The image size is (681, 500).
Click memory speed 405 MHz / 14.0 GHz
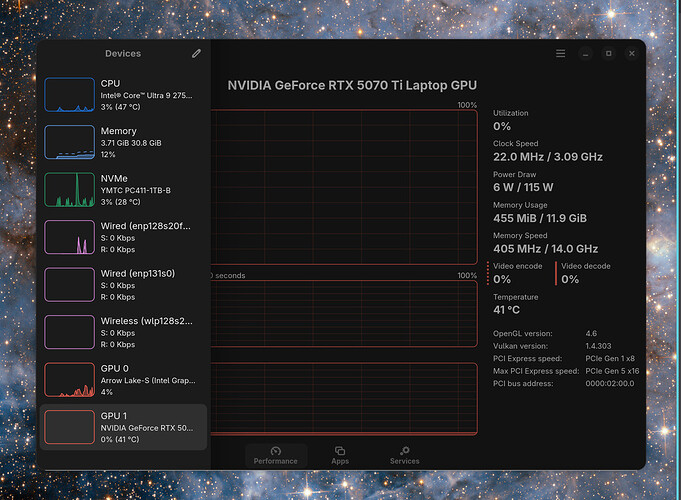click(545, 248)
